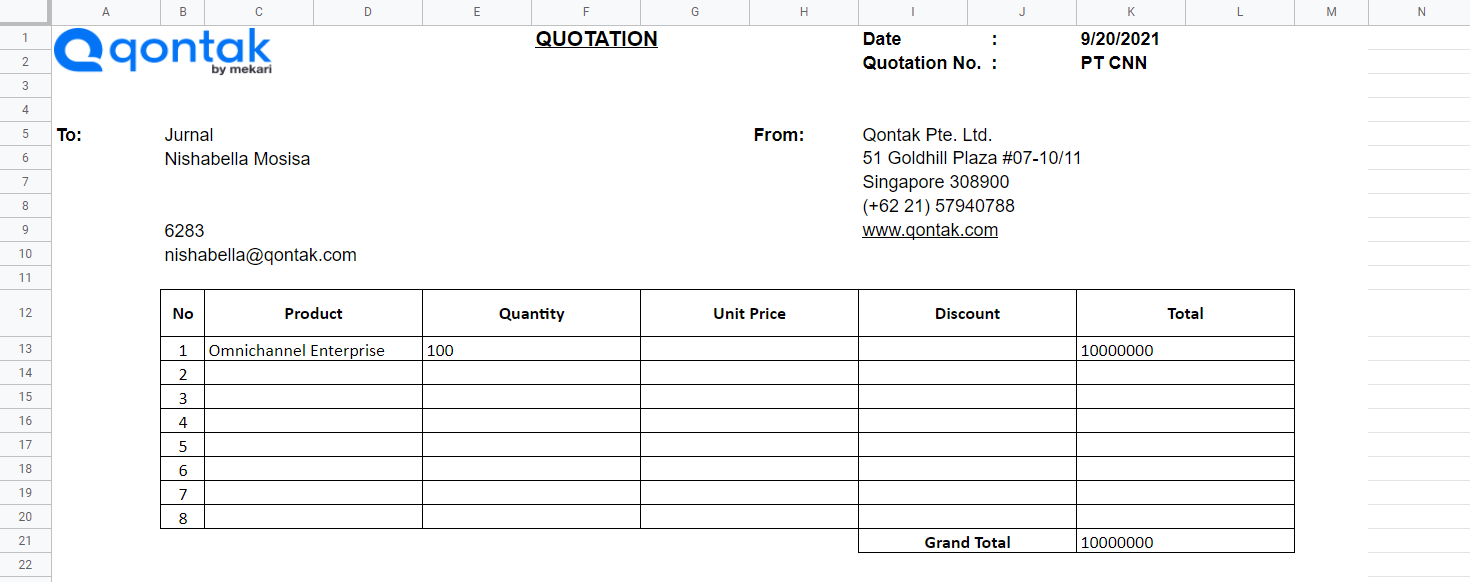The height and width of the screenshot is (582, 1470).
Task: Select the date cell 9/20/2021
Action: pyautogui.click(x=1120, y=39)
